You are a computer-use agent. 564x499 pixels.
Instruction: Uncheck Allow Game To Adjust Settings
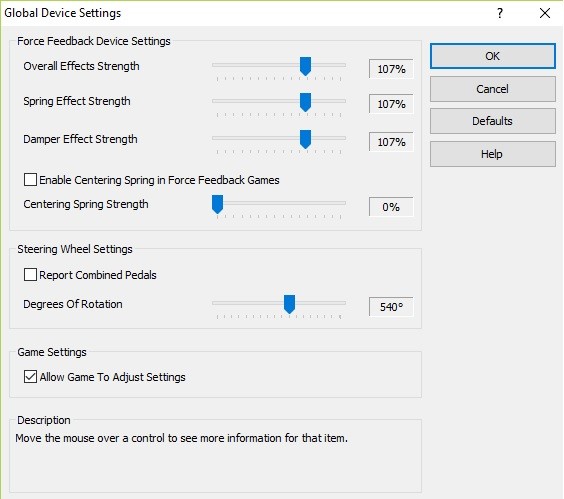pos(30,377)
